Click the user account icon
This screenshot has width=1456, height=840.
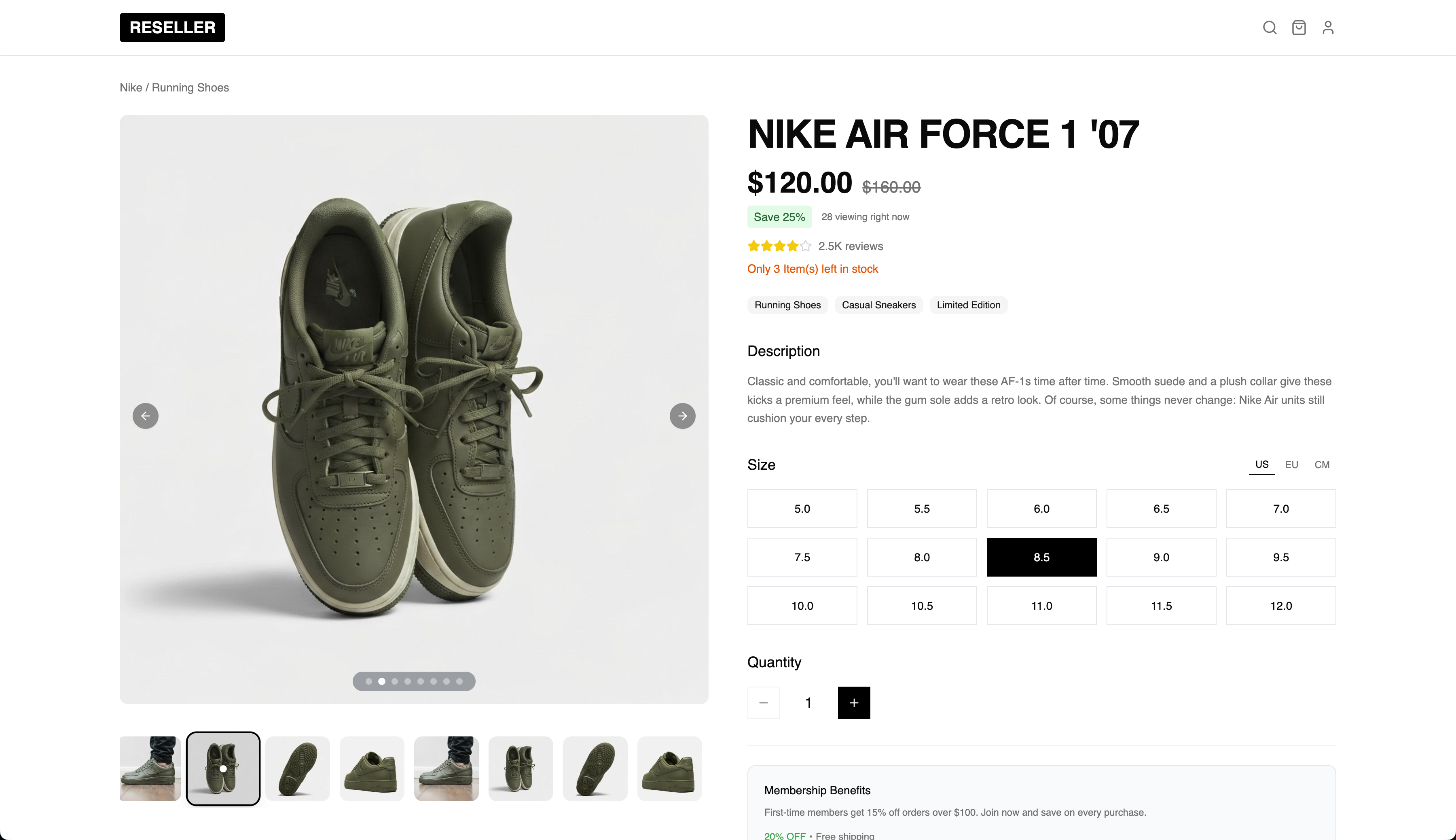tap(1328, 27)
